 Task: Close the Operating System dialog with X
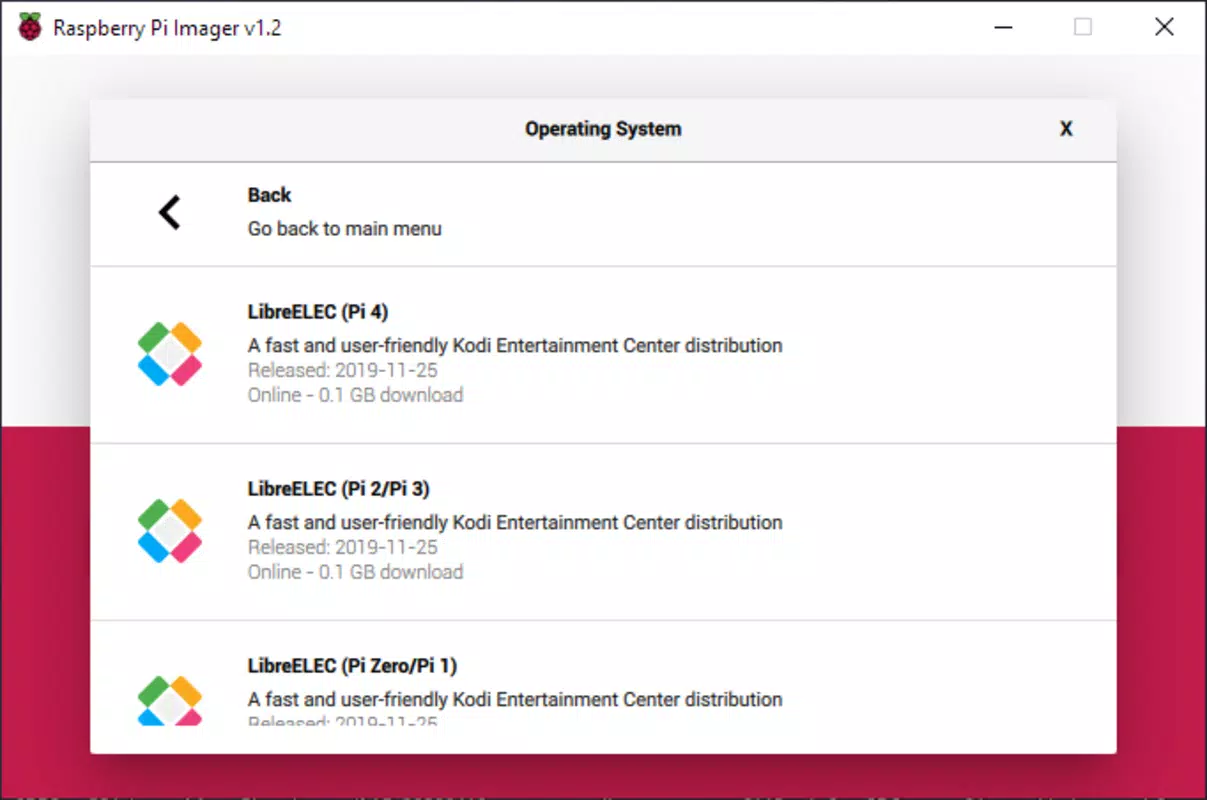[x=1066, y=129]
